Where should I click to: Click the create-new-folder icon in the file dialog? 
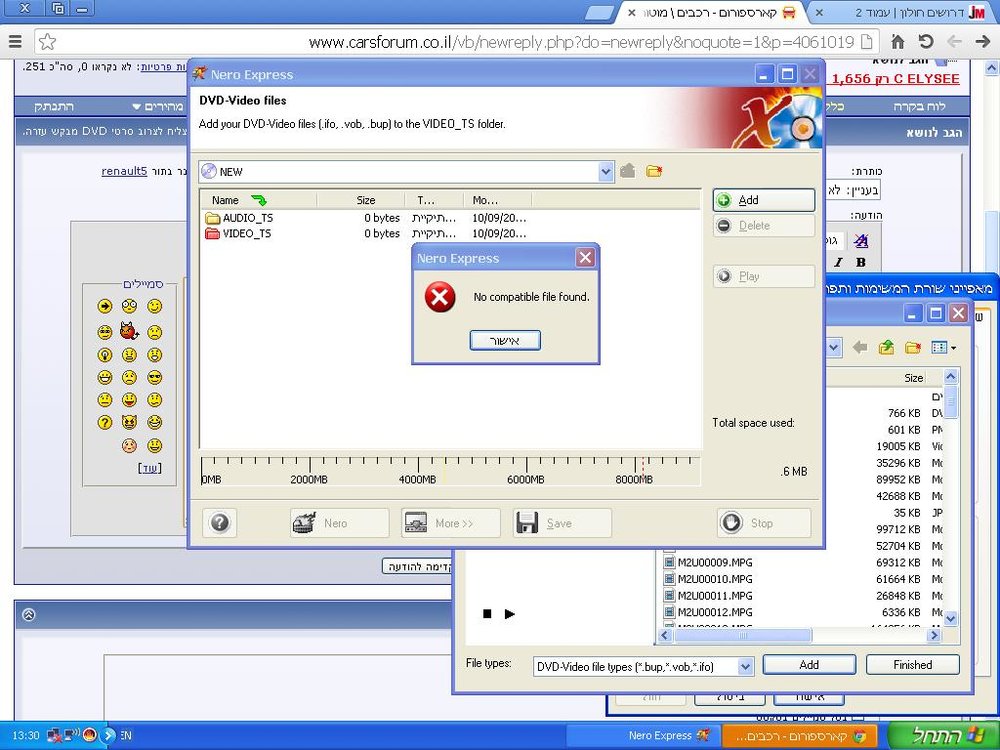[x=913, y=347]
